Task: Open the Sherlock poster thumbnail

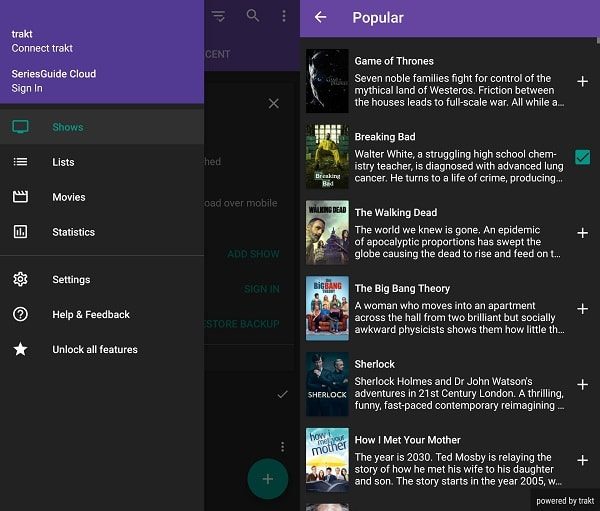Action: pyautogui.click(x=327, y=384)
